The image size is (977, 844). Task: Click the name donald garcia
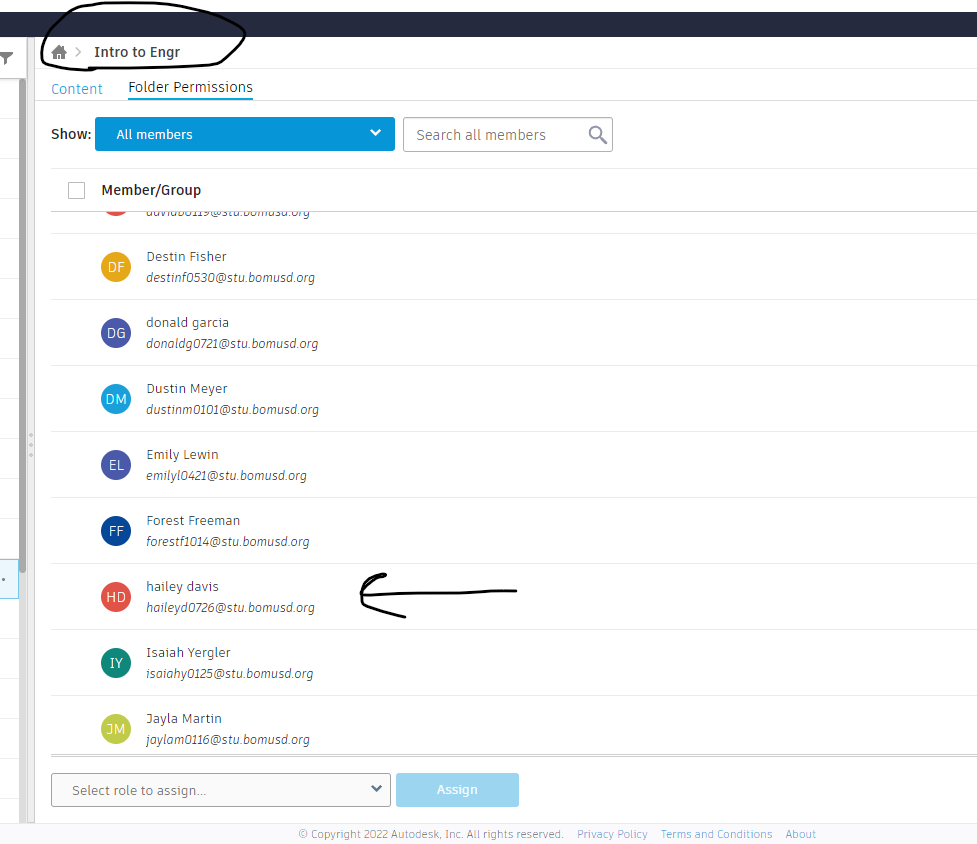point(188,323)
